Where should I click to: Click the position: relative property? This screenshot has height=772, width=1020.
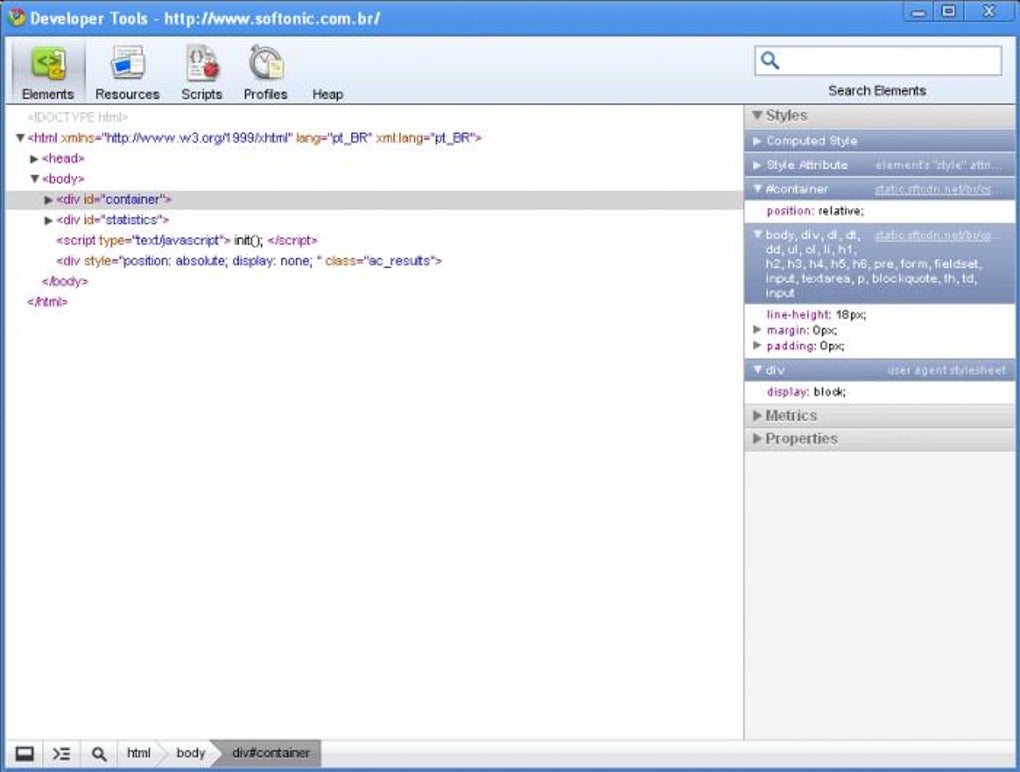point(815,211)
